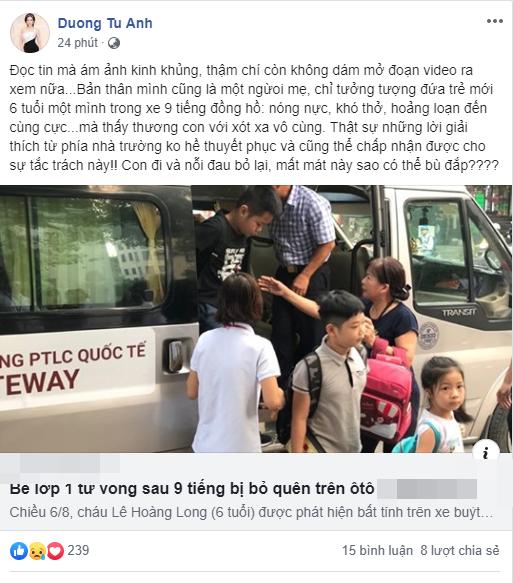Screen dimensions: 513x583
Task: Click the info i icon on photo
Action: click(486, 452)
